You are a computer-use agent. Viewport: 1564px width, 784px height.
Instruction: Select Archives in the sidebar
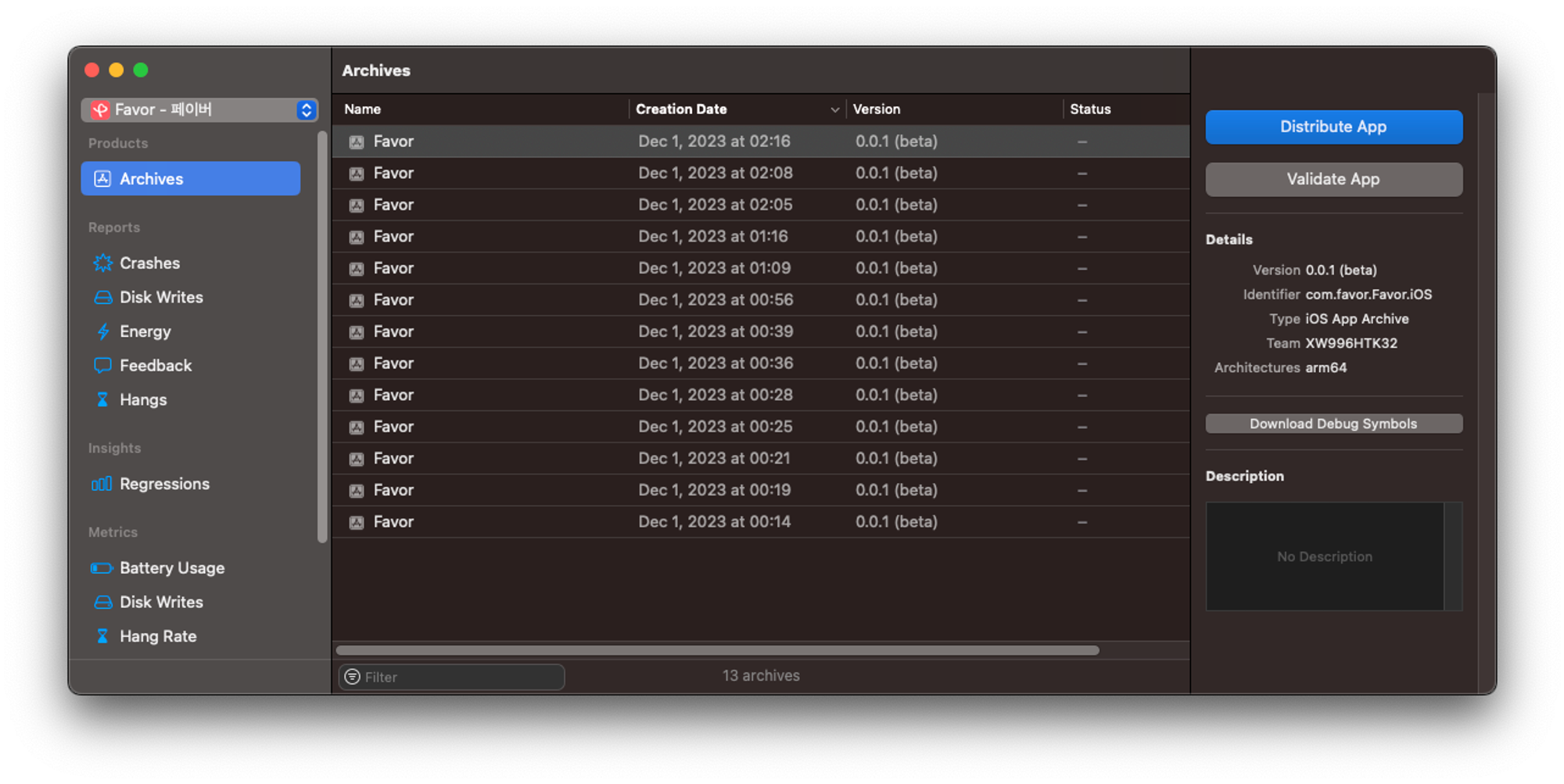[x=191, y=179]
